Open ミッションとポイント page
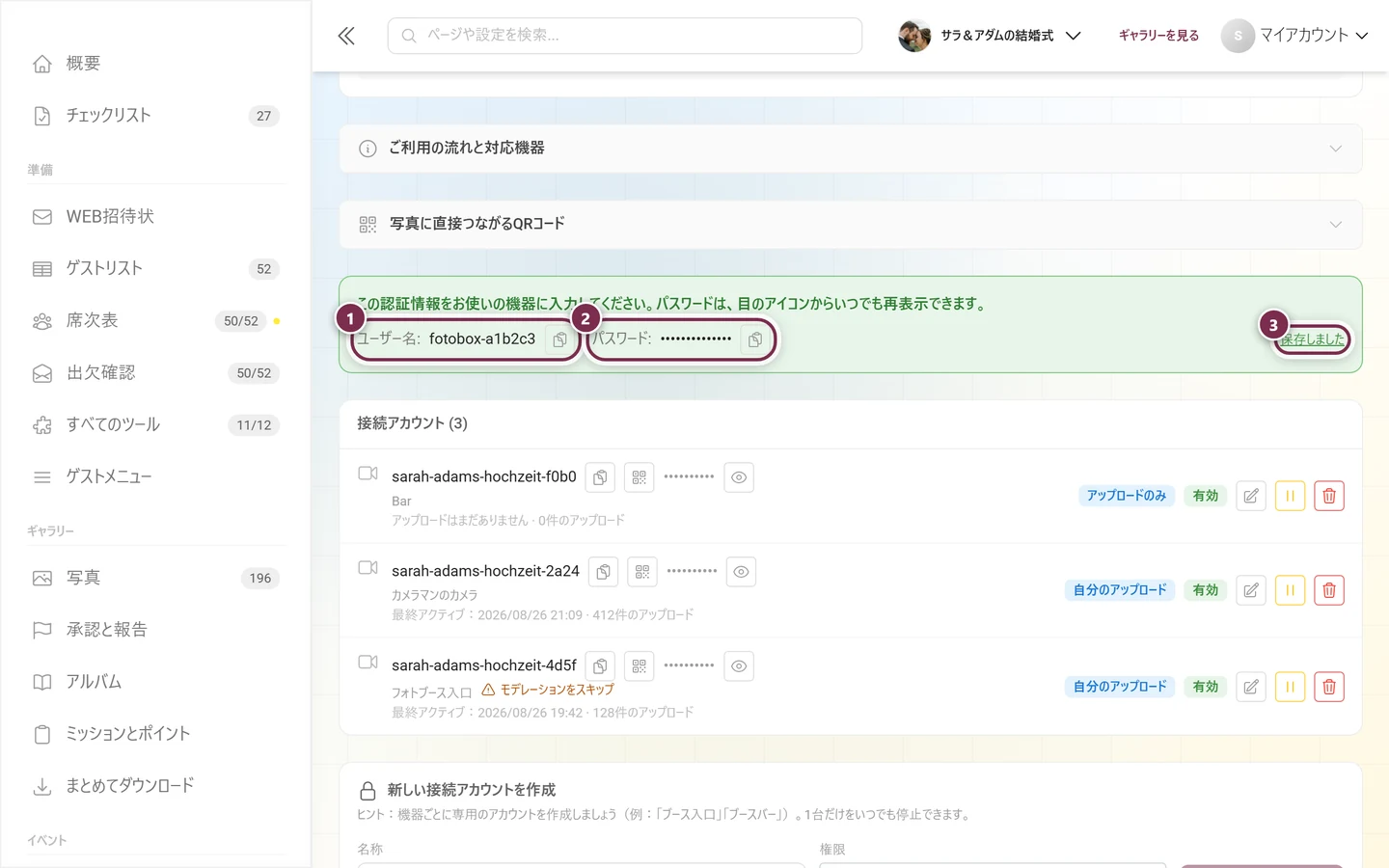This screenshot has width=1389, height=868. [155, 735]
